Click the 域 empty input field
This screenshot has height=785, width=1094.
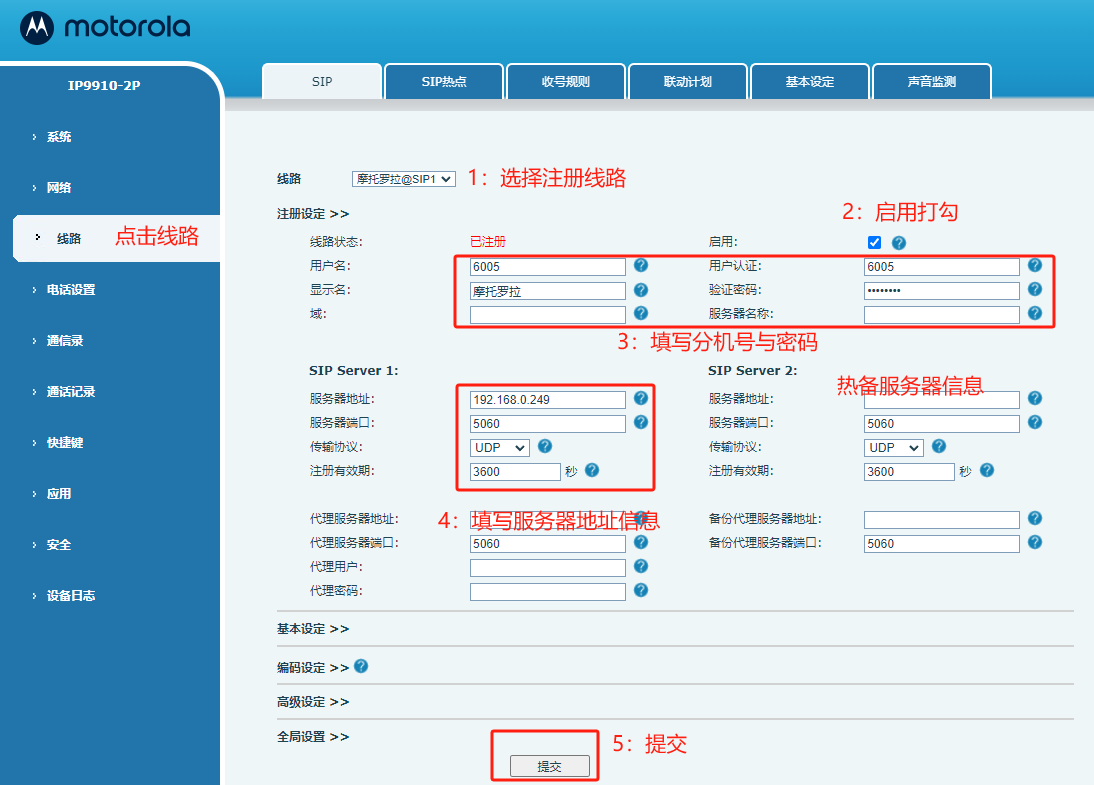coord(548,315)
